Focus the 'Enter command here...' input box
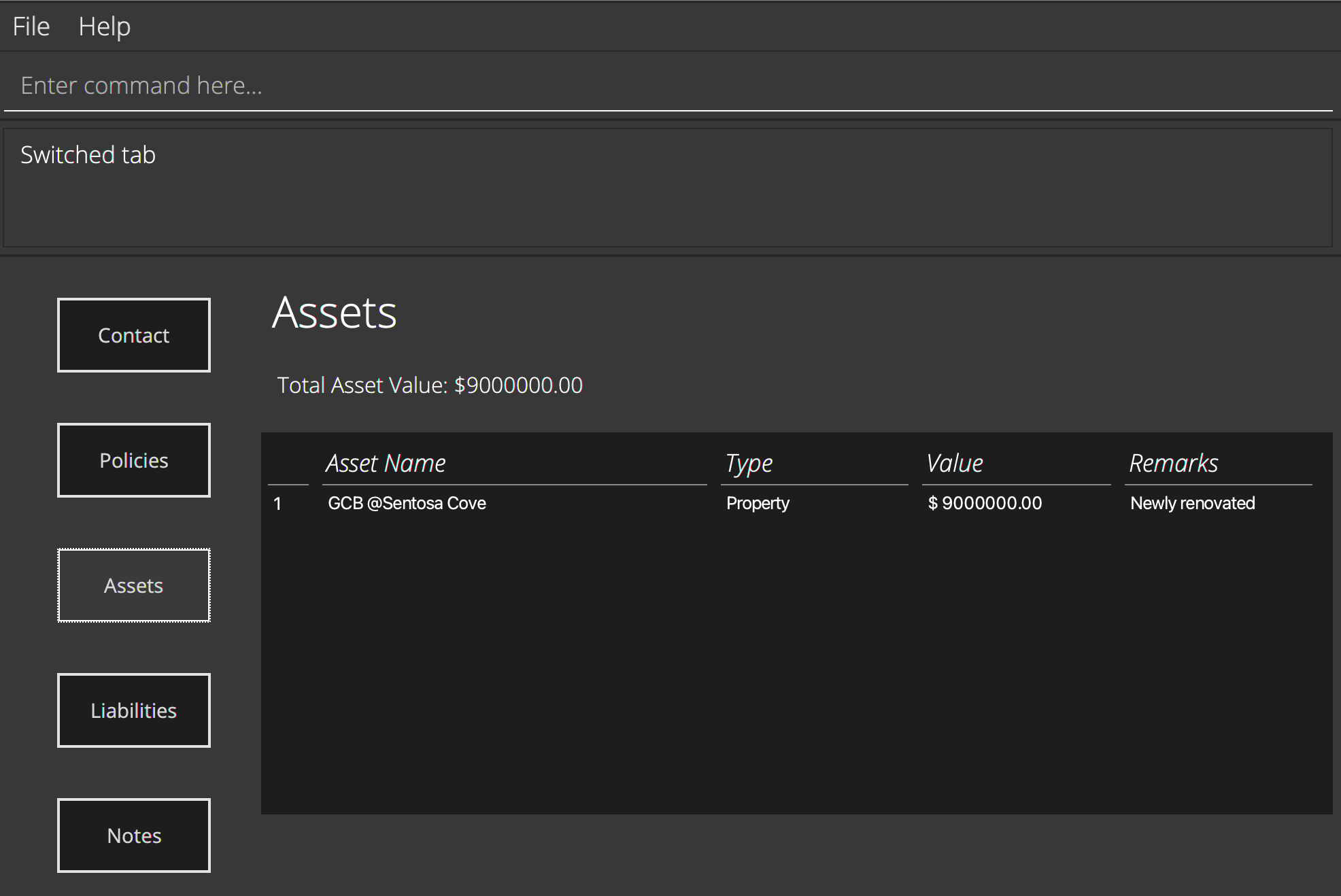The image size is (1341, 896). 668,86
